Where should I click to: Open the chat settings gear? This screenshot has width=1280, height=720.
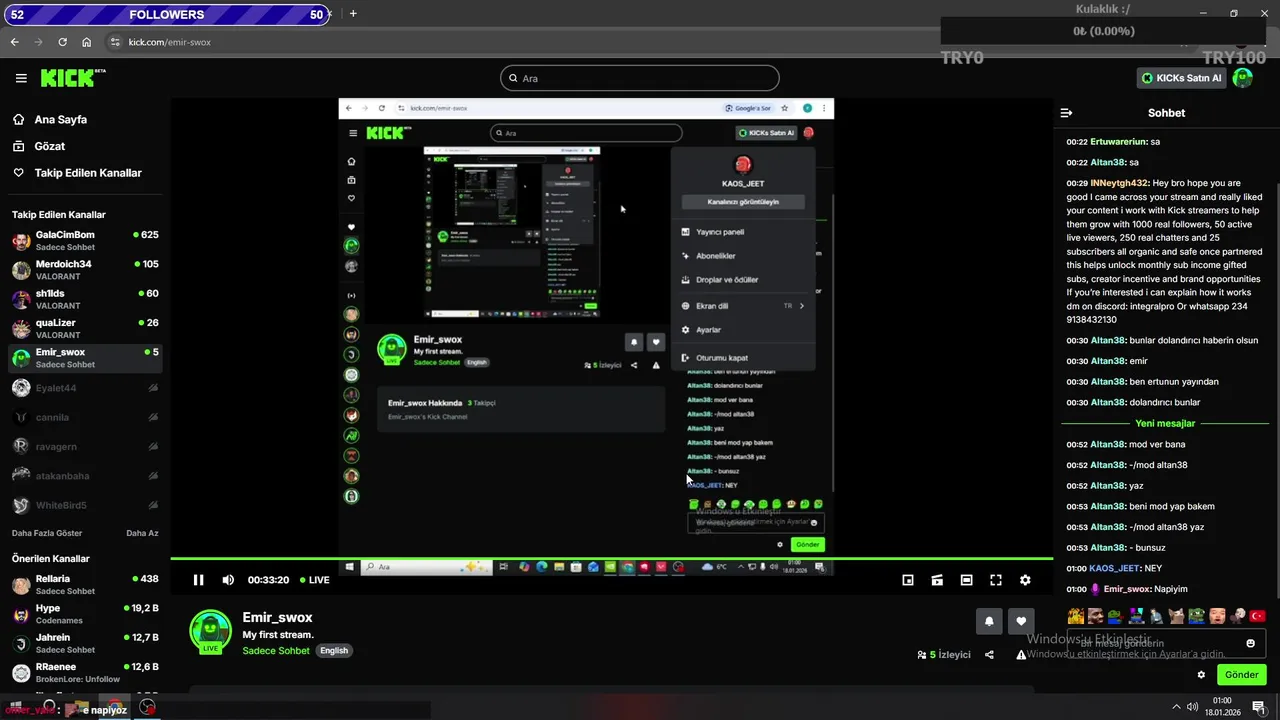[x=1201, y=675]
